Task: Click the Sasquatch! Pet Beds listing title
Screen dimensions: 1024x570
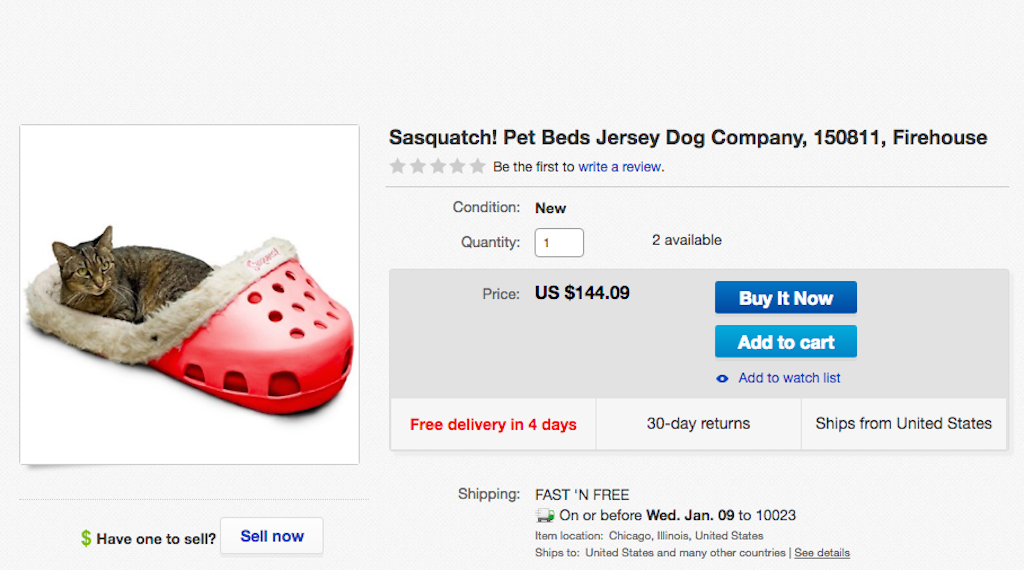Action: click(687, 138)
